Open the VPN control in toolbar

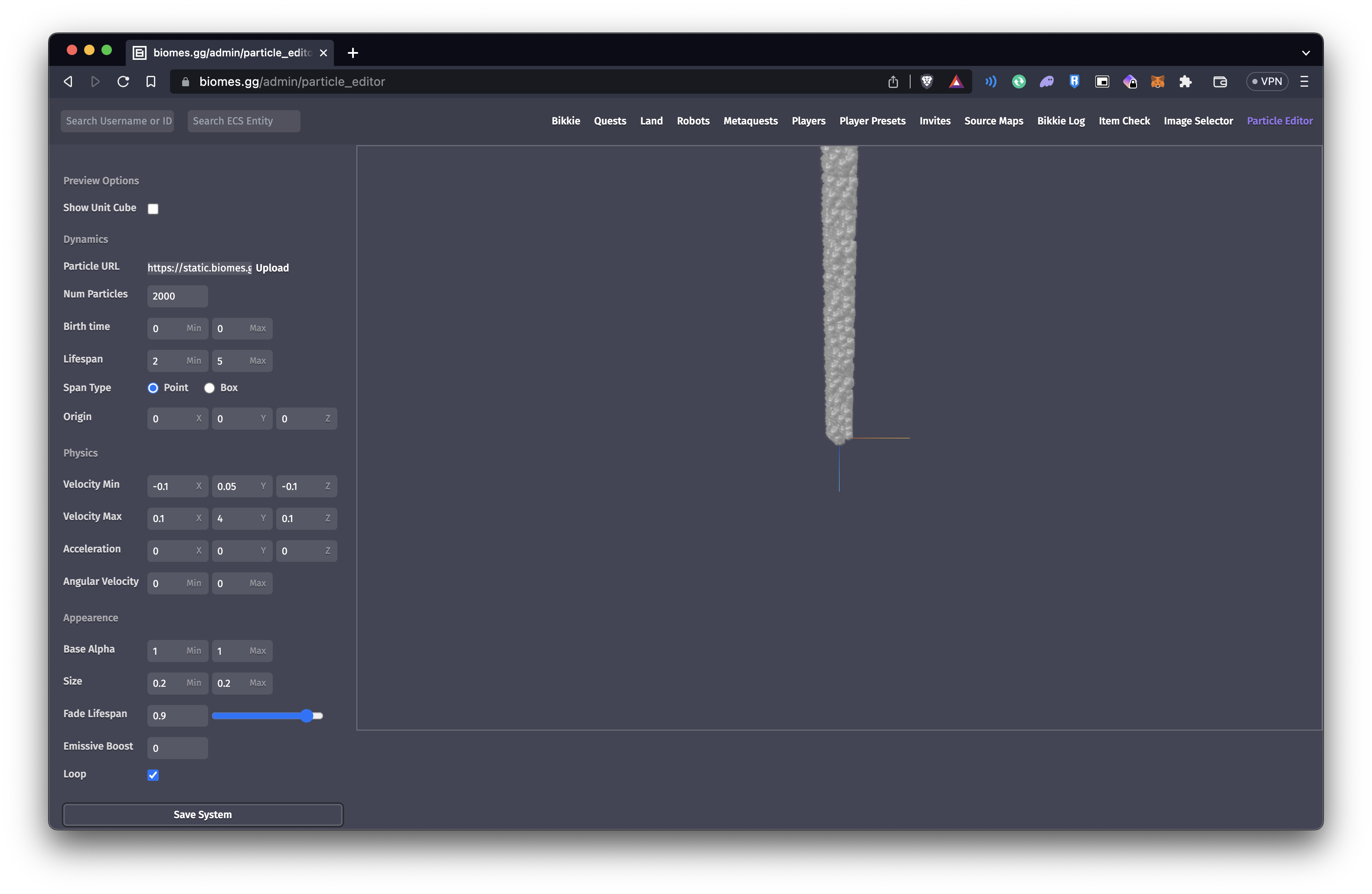coord(1267,81)
